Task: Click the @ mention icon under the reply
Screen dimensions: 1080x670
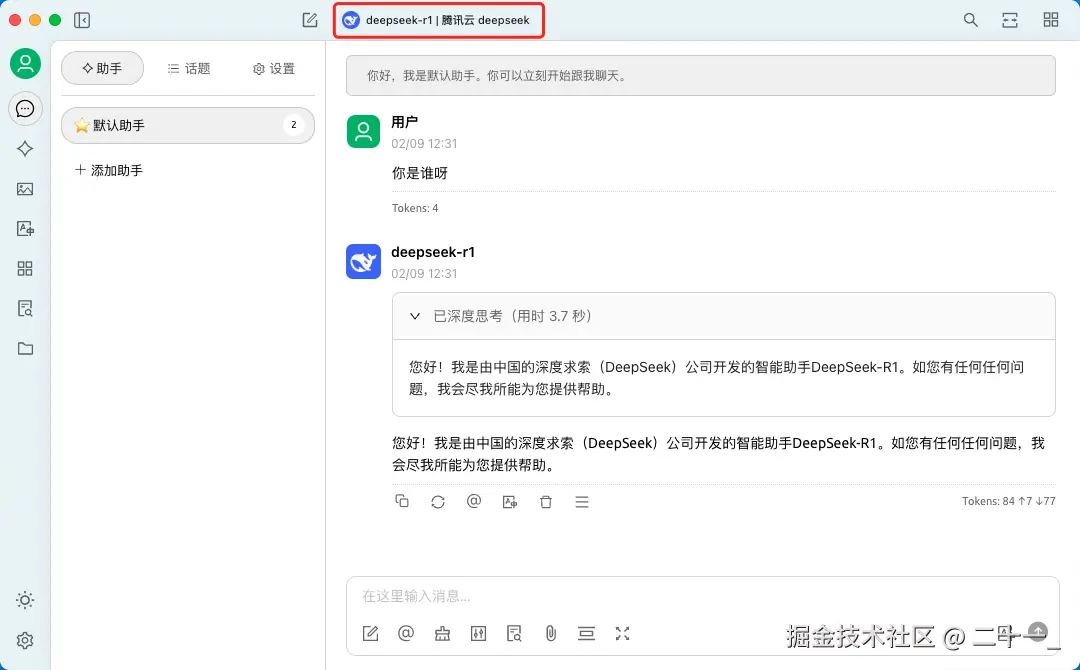Action: [x=474, y=501]
